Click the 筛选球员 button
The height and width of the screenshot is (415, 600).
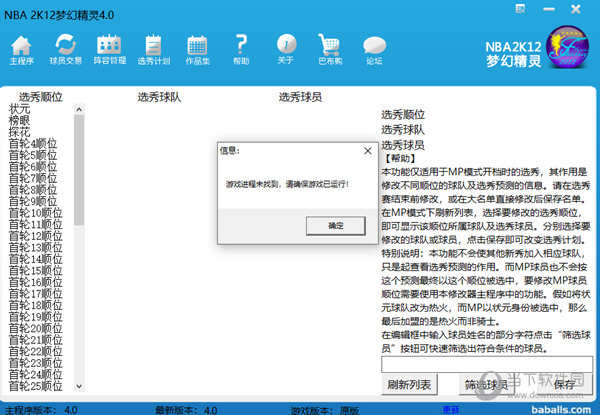(x=486, y=384)
